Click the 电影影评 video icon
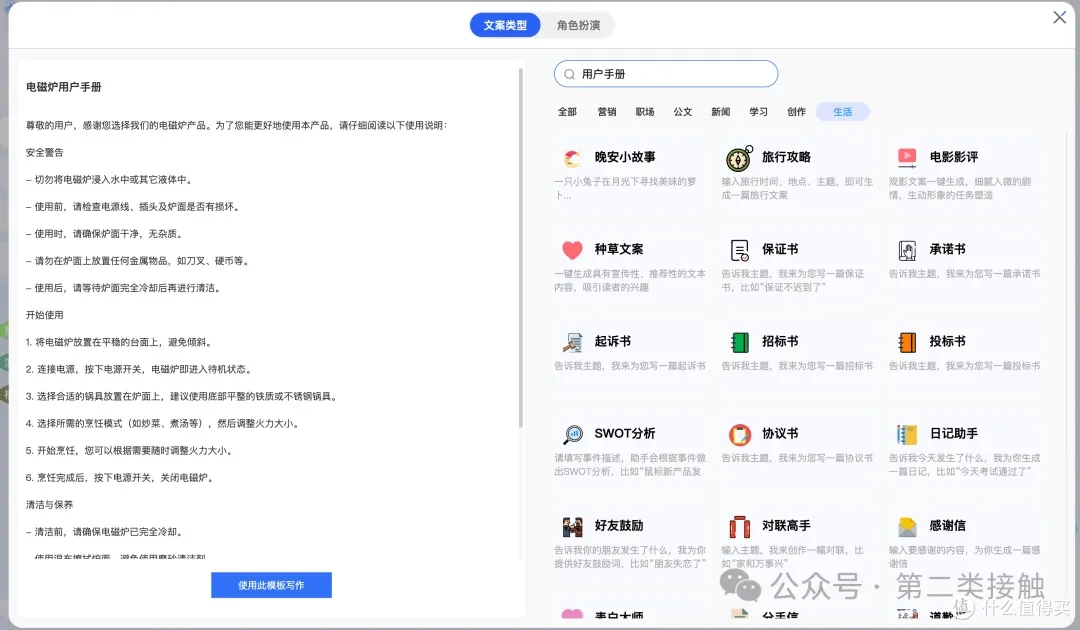Viewport: 1080px width, 630px height. click(x=907, y=158)
